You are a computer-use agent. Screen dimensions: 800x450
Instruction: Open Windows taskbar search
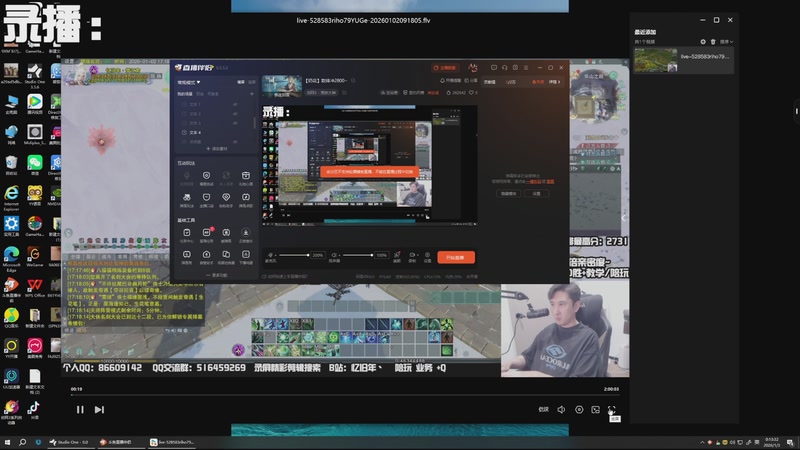(x=22, y=442)
